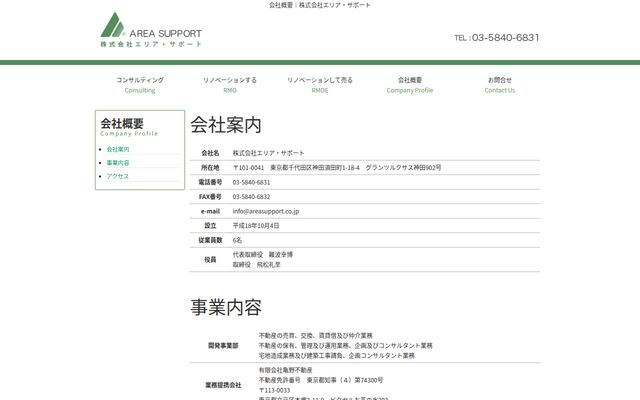Screen dimensions: 640x400
Task: Click employee count 6名
Action: tap(237, 240)
